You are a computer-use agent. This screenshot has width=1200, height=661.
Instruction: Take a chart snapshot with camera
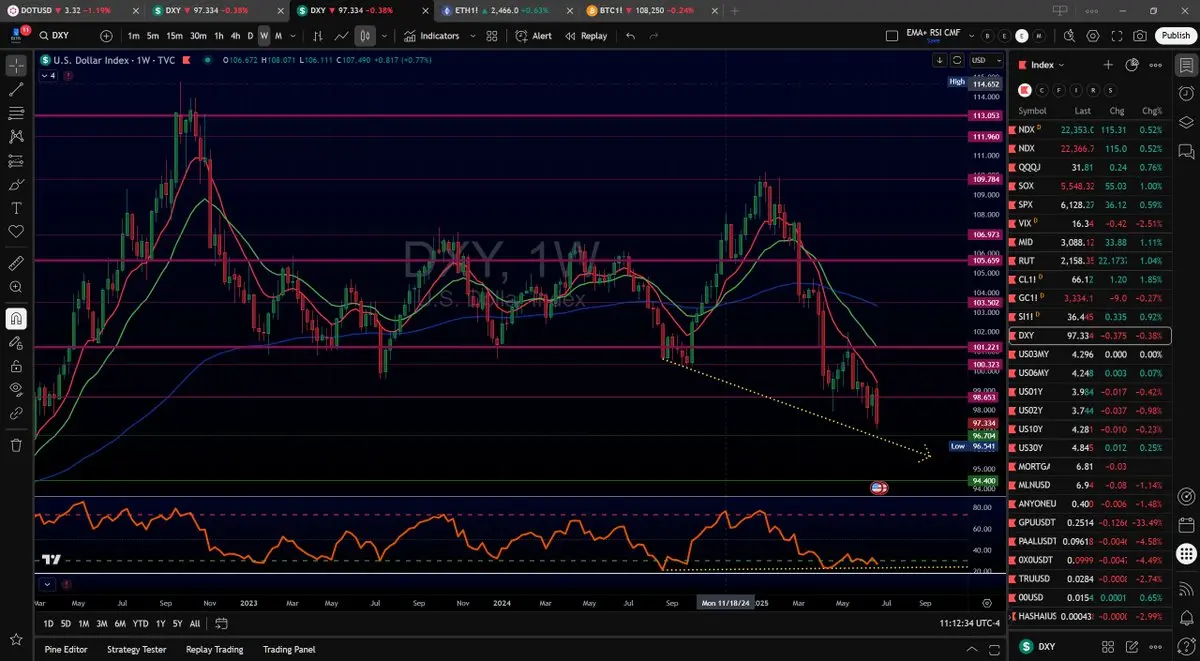pyautogui.click(x=1140, y=36)
